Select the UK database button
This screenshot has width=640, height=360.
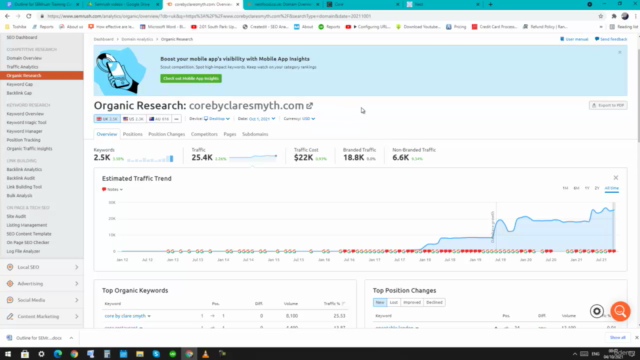[107, 119]
